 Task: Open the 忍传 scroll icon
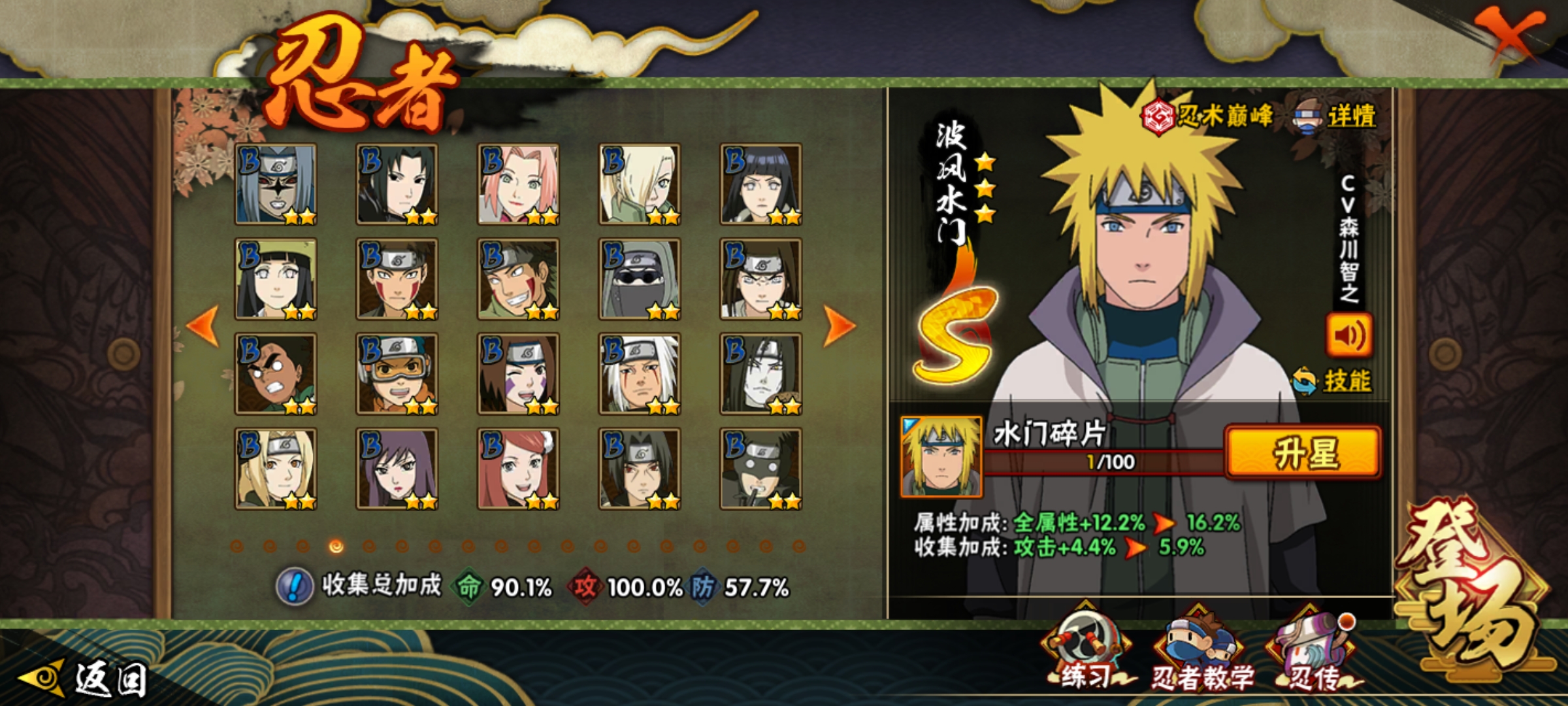(1313, 650)
